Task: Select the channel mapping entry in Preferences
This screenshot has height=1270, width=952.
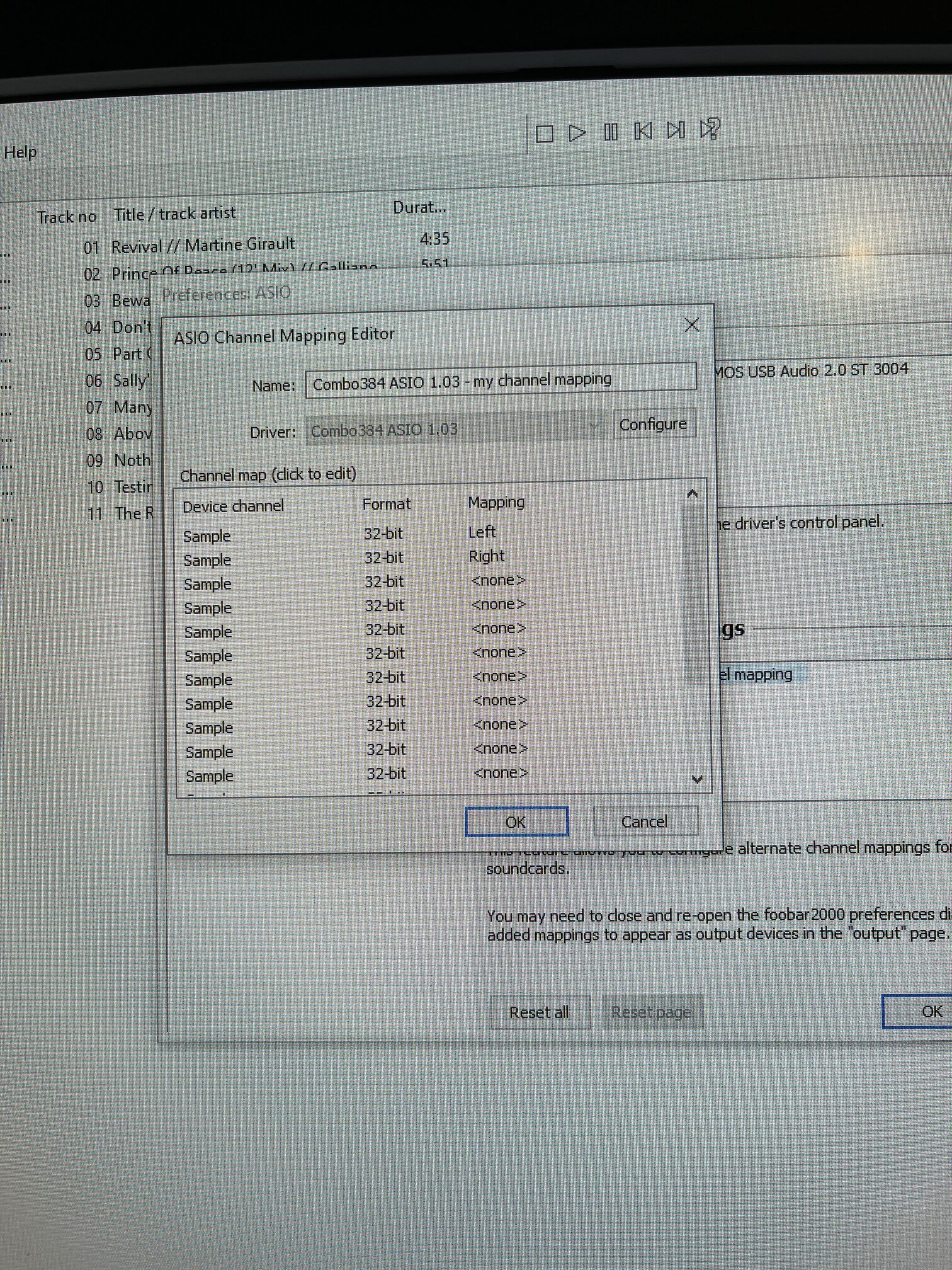Action: click(x=762, y=674)
